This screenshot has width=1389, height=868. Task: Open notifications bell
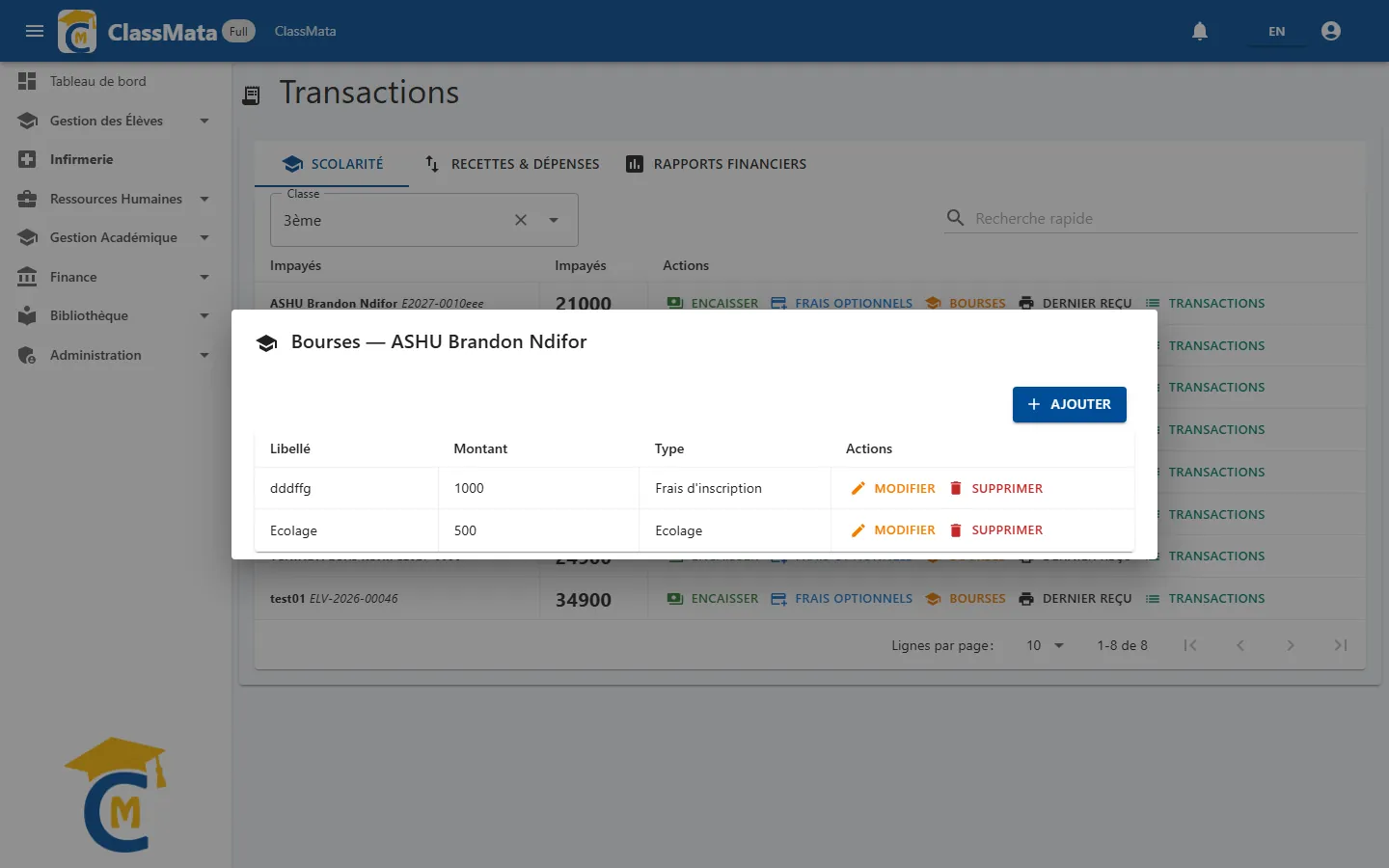pyautogui.click(x=1200, y=31)
